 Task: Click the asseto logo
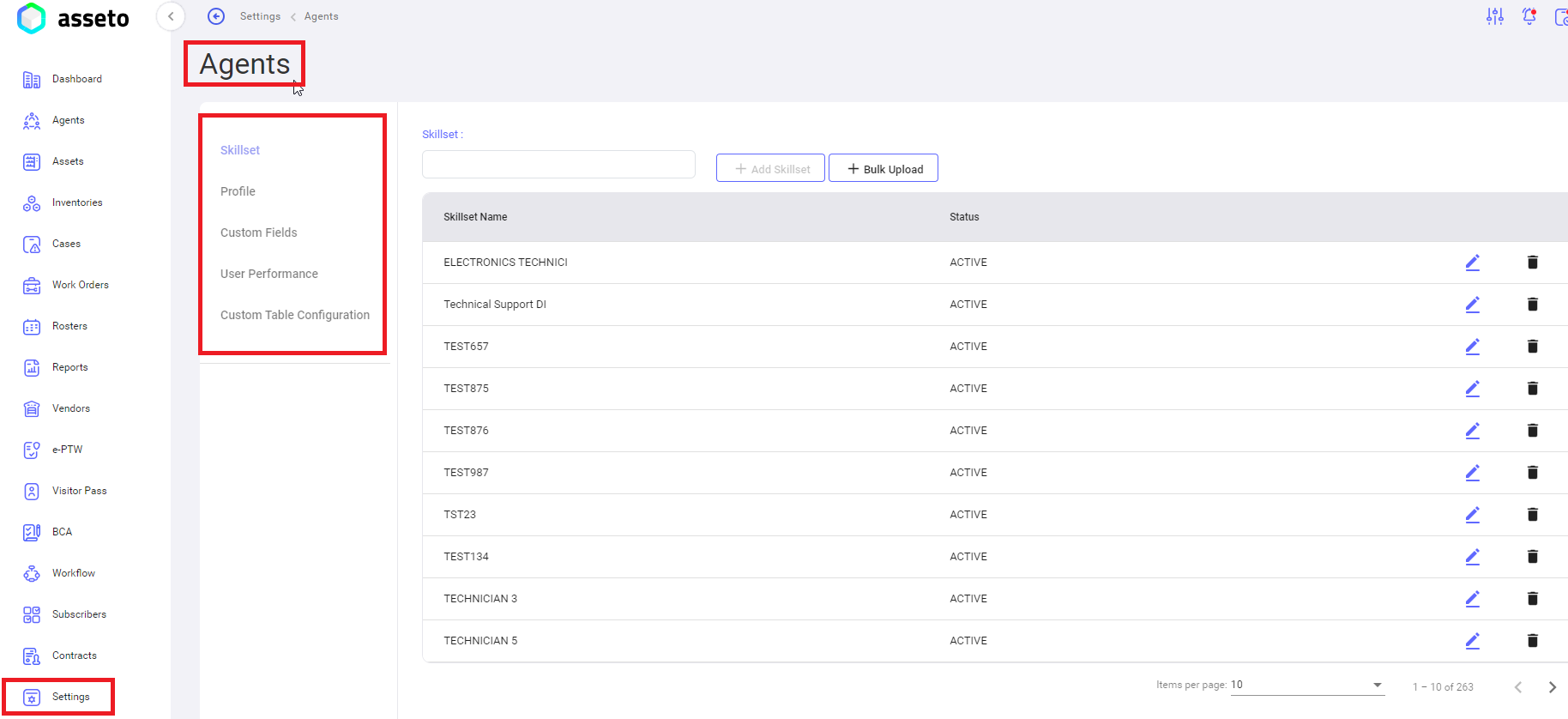click(73, 18)
